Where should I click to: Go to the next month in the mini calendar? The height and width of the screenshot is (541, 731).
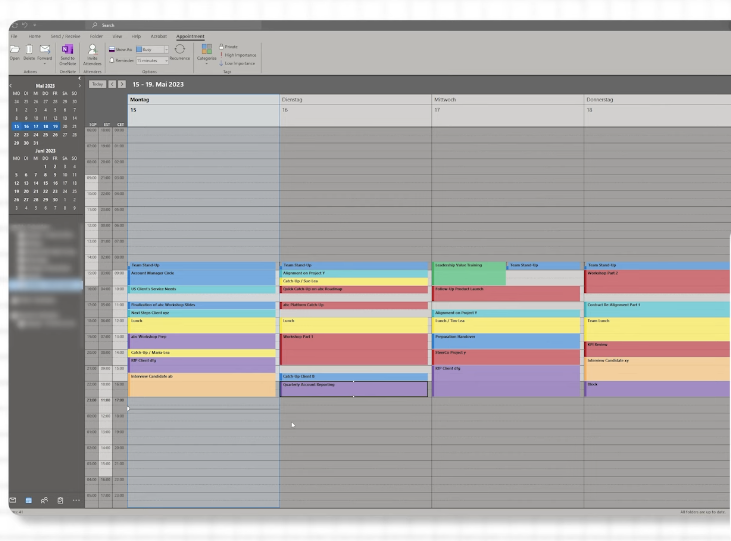[x=80, y=86]
